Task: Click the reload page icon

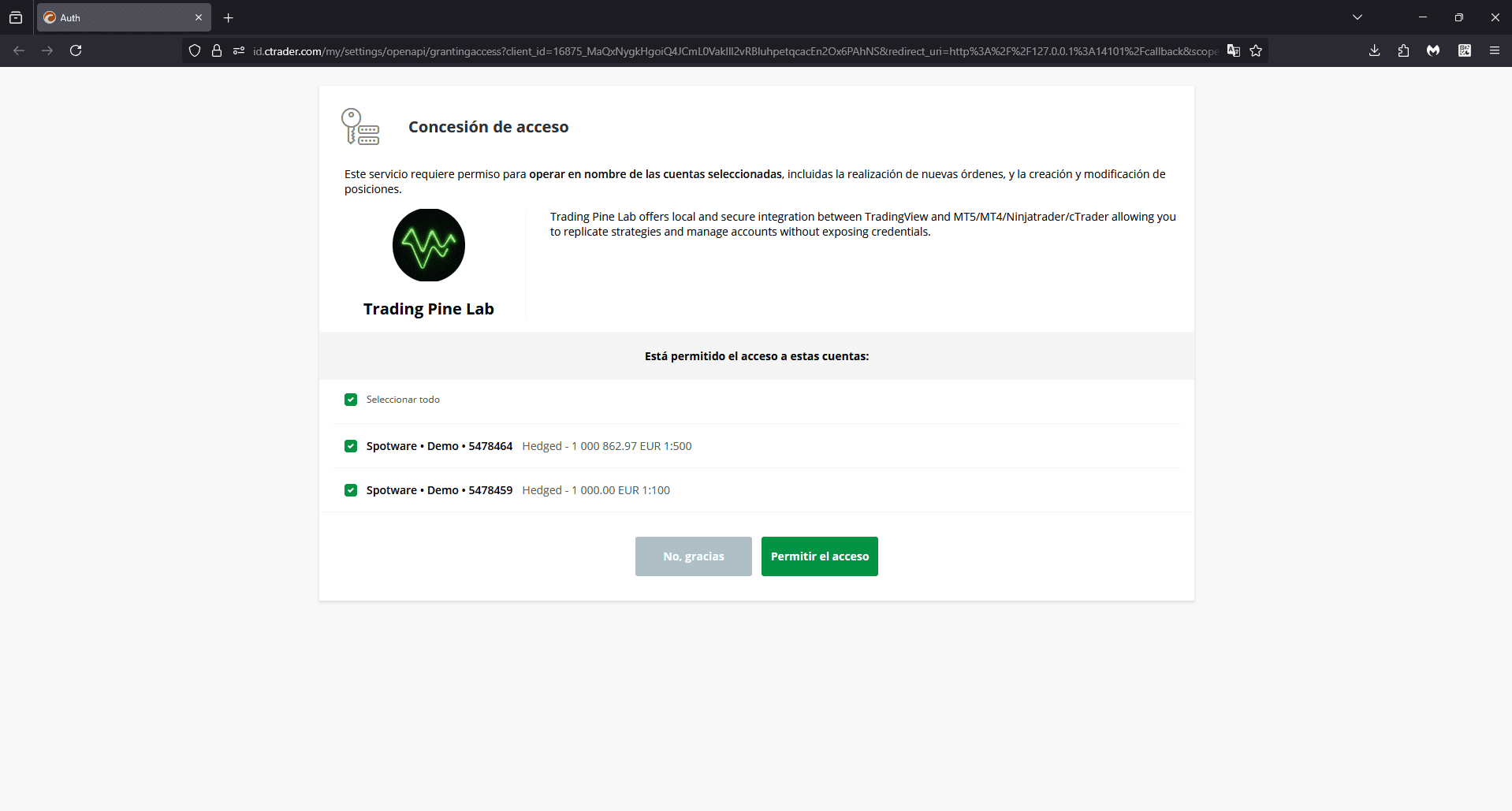Action: (76, 50)
